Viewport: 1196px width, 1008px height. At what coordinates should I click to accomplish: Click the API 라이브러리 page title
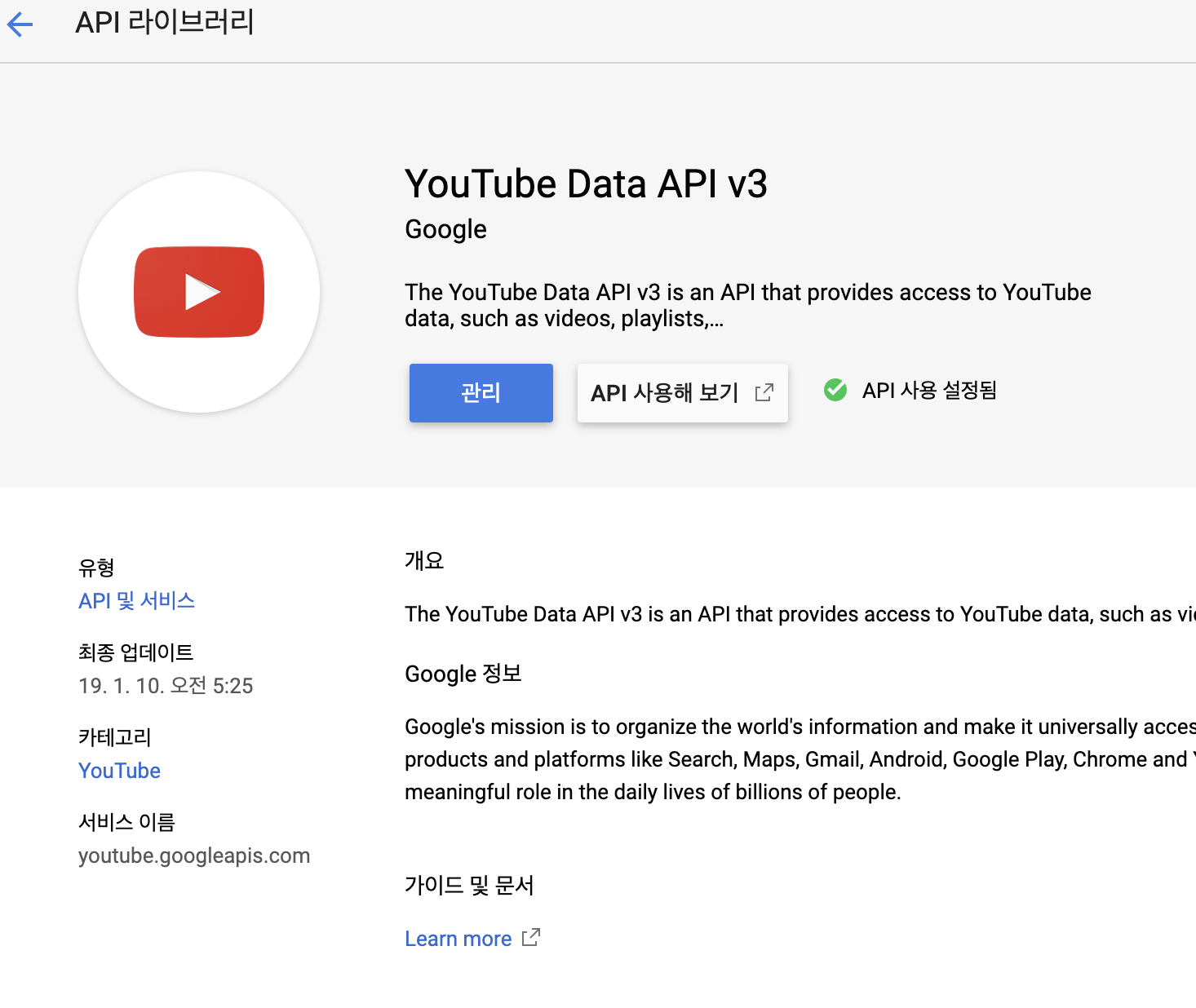point(165,22)
